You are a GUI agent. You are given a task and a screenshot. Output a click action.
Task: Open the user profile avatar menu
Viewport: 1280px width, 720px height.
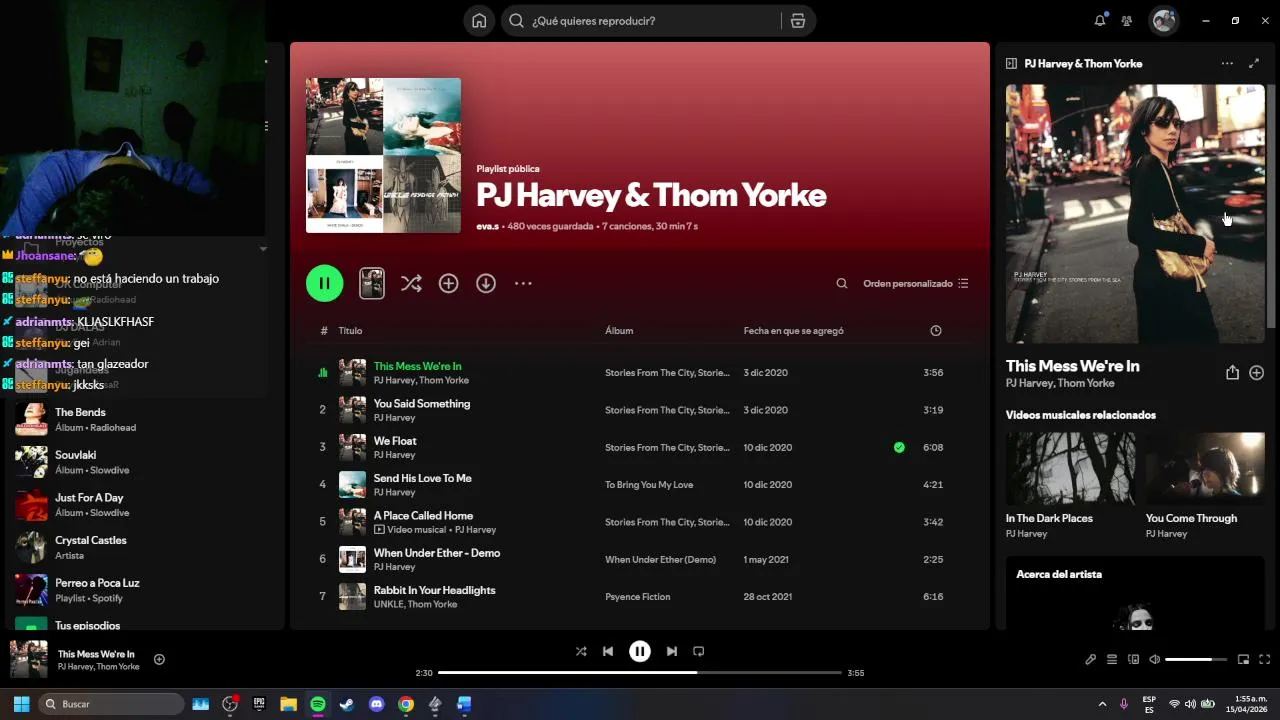pos(1163,21)
